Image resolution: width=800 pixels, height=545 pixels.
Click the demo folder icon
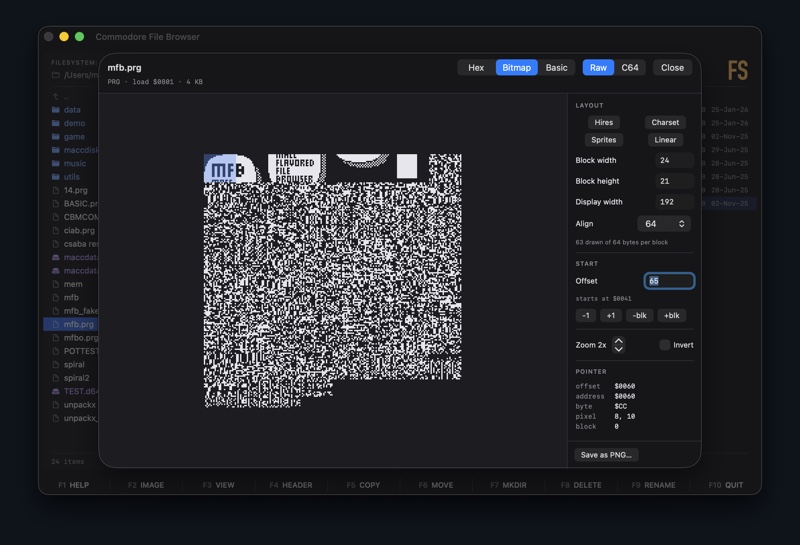coord(56,123)
